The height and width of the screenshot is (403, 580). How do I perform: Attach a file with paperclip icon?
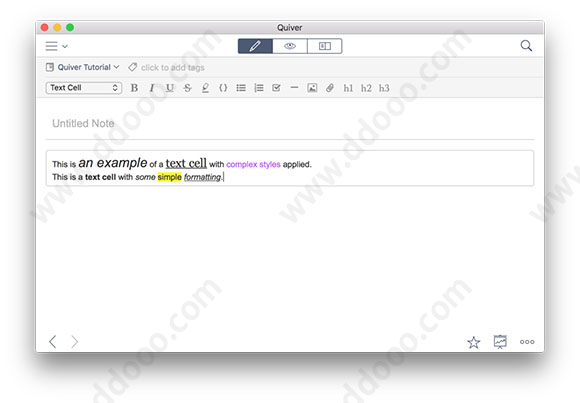pos(330,88)
